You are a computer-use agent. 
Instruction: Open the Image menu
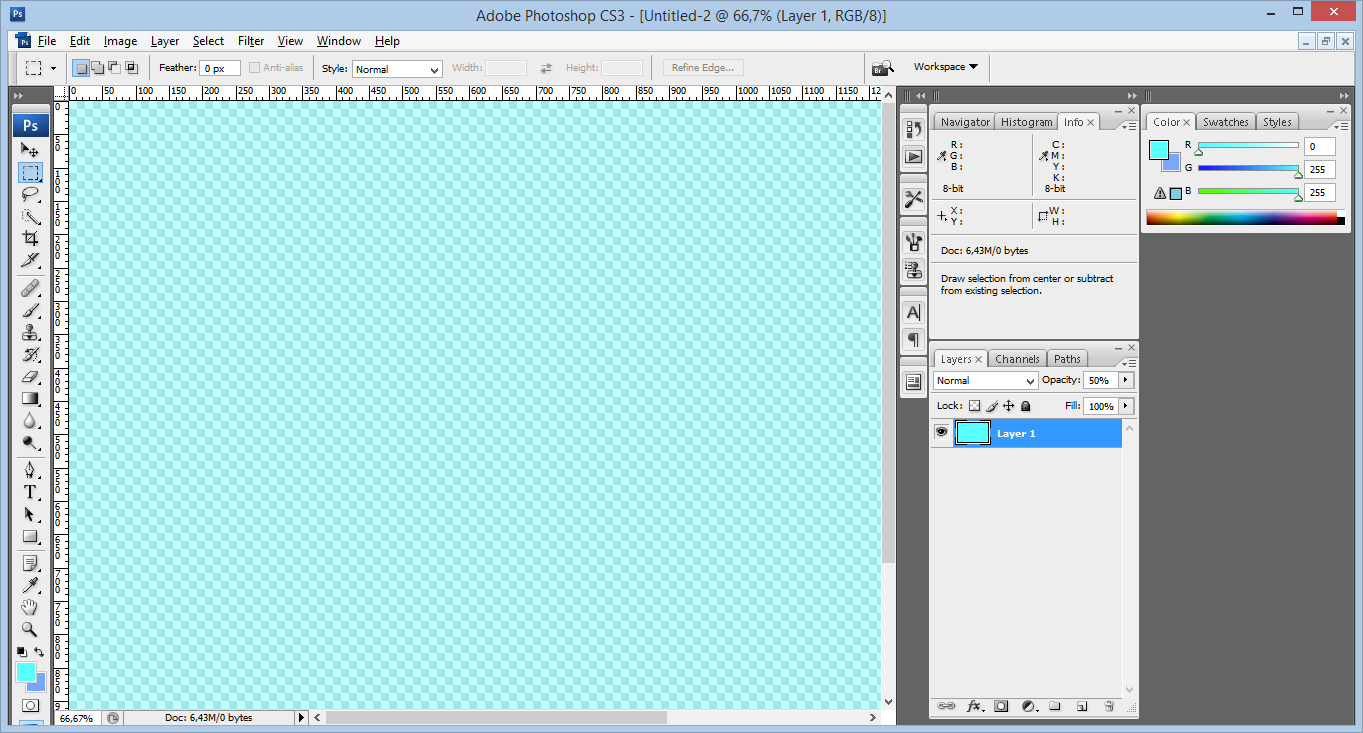tap(120, 41)
